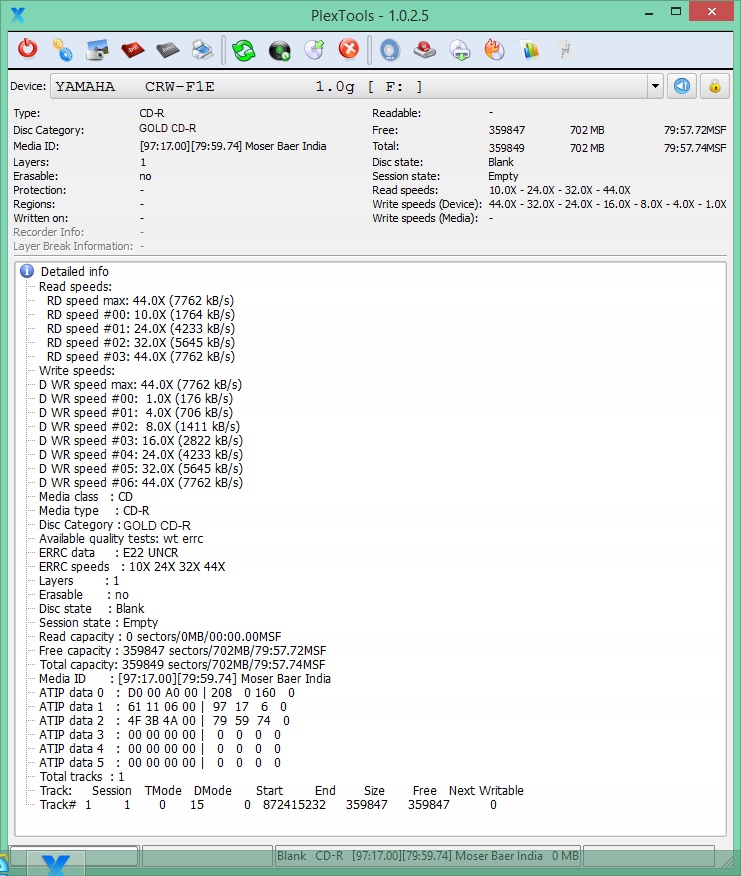Click the dark red PDF book icon
The height and width of the screenshot is (876, 741).
(132, 49)
